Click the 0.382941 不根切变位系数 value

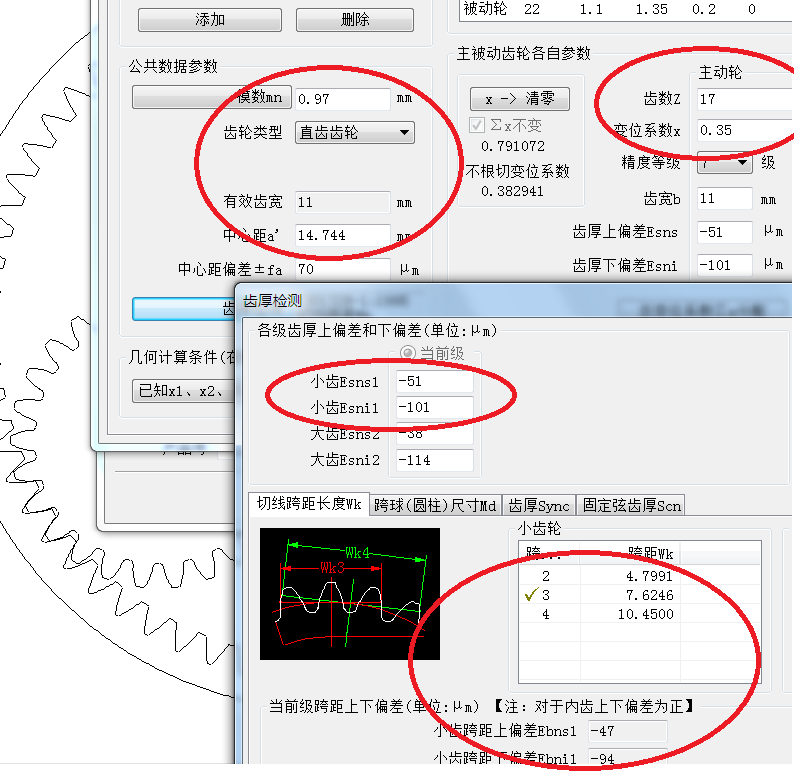coord(512,191)
